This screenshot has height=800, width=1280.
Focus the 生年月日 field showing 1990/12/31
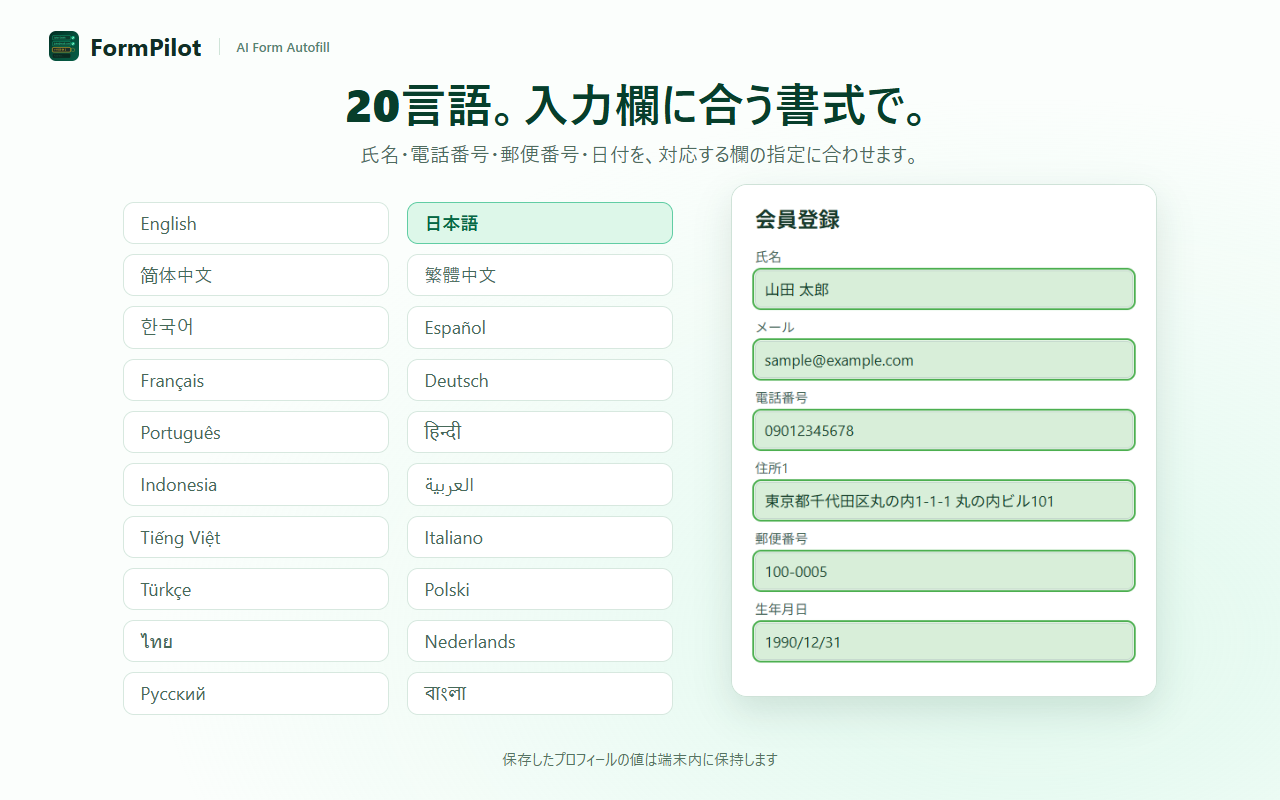pos(944,642)
